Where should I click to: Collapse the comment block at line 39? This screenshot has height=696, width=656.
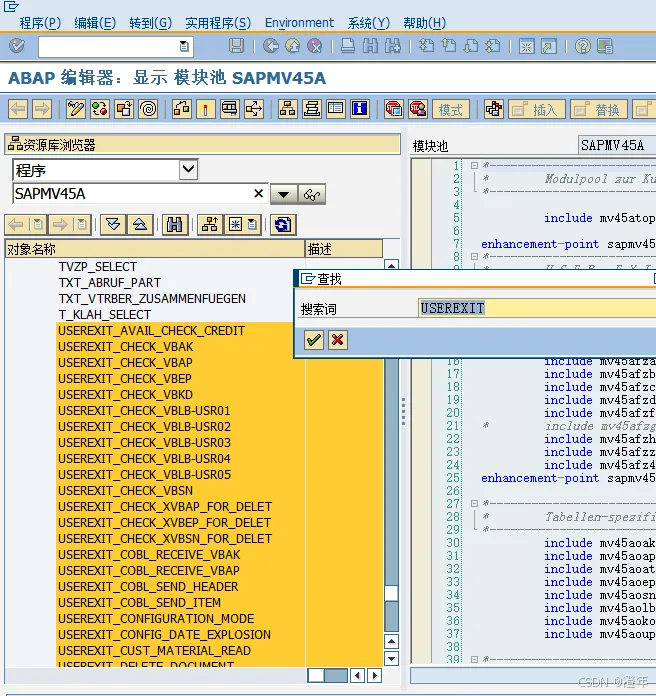[x=474, y=660]
